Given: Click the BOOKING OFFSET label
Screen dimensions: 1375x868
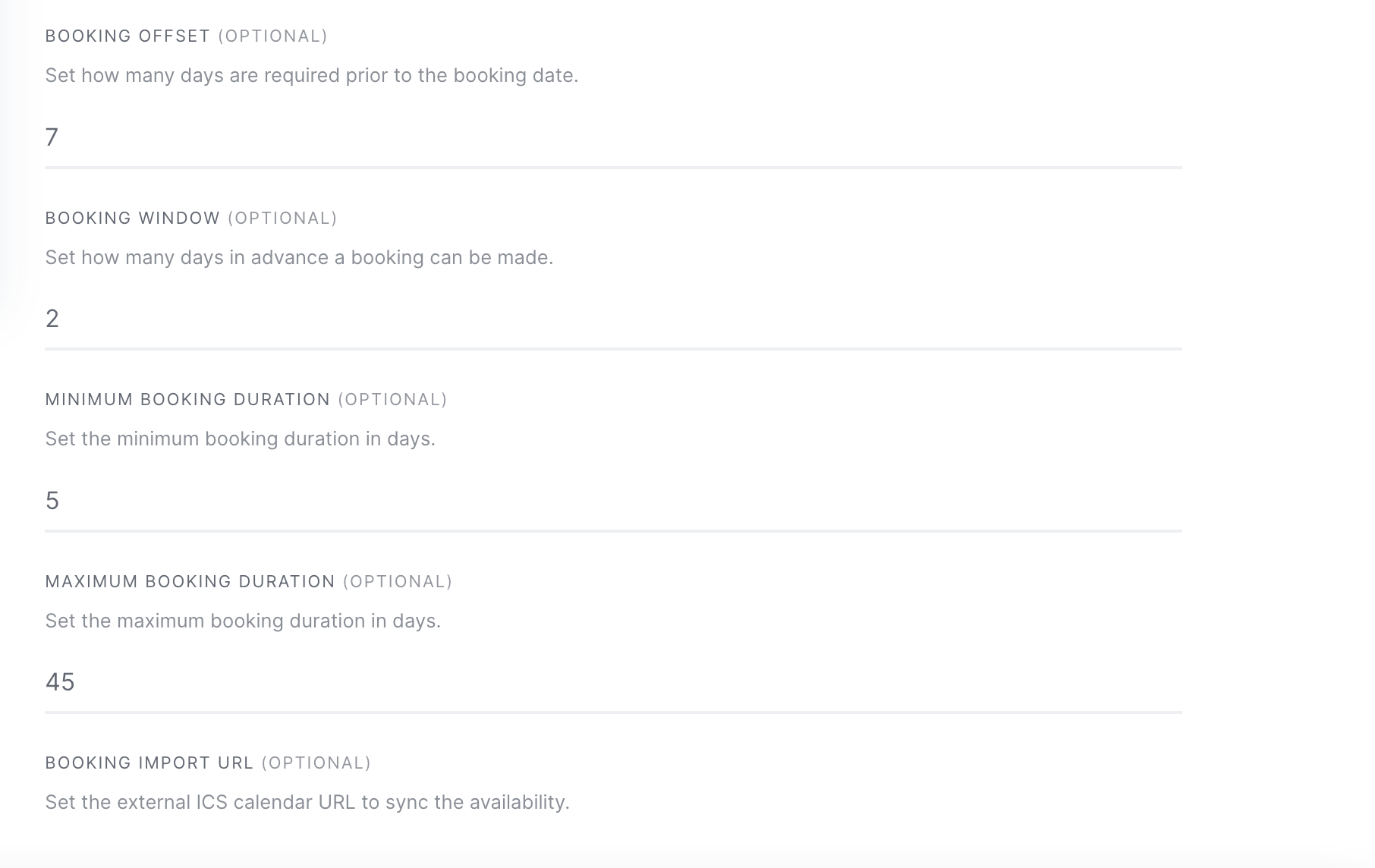Looking at the screenshot, I should (x=127, y=36).
